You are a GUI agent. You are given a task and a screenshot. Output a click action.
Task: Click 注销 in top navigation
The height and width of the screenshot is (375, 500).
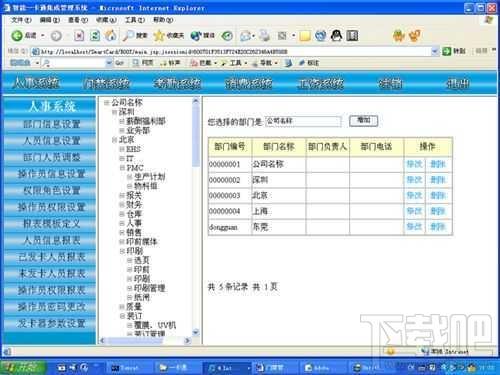pyautogui.click(x=391, y=83)
